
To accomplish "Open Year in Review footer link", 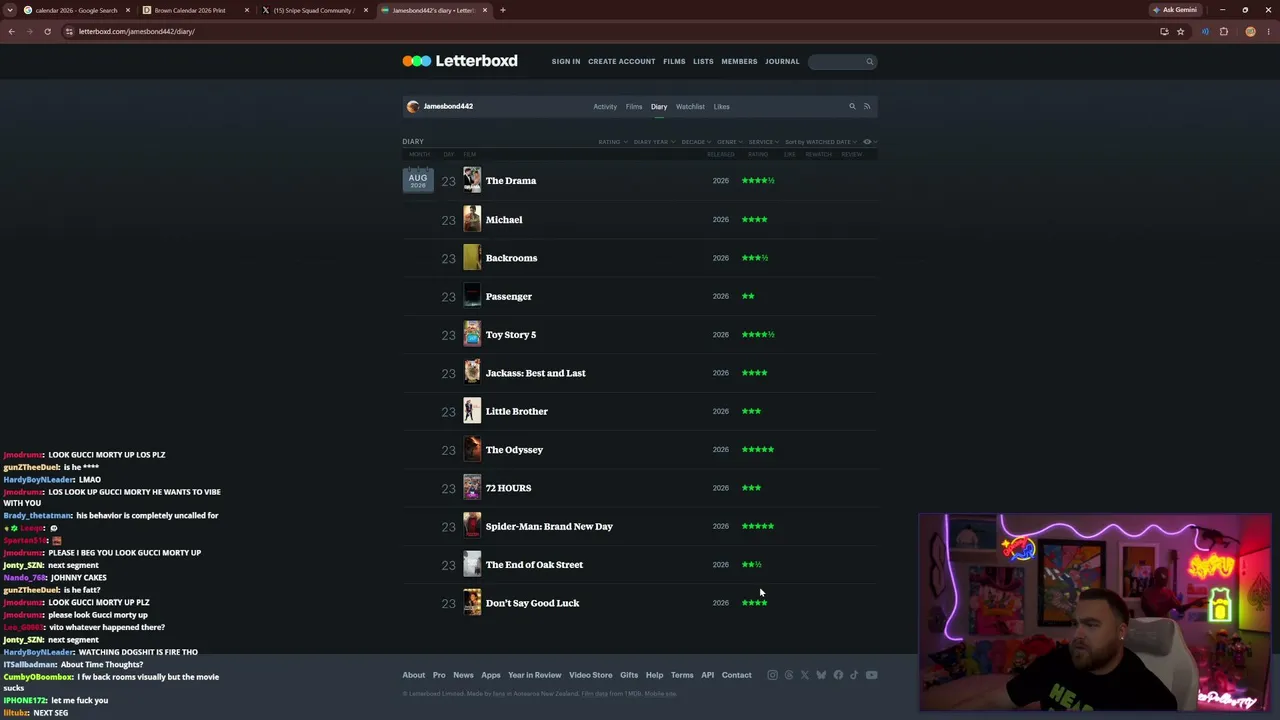I will pyautogui.click(x=535, y=675).
